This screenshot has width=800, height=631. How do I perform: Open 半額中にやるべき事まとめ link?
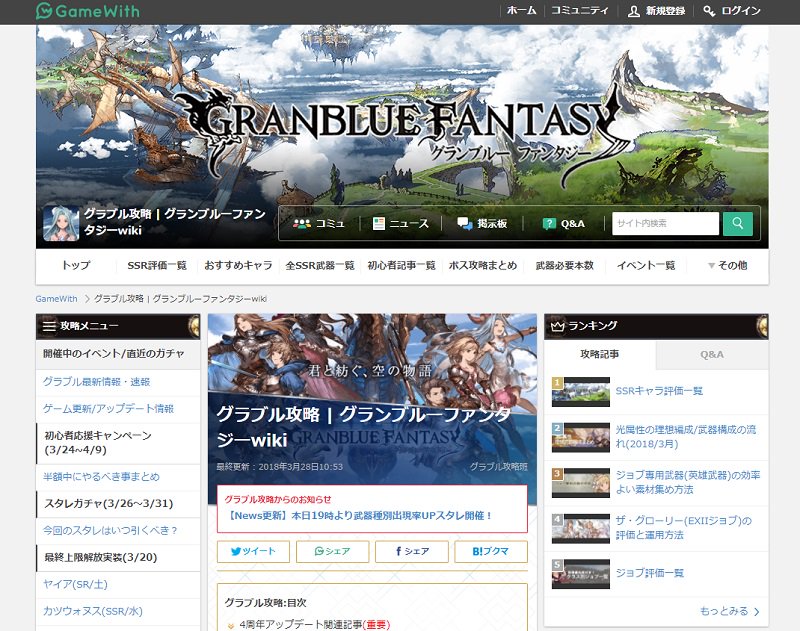tap(101, 476)
